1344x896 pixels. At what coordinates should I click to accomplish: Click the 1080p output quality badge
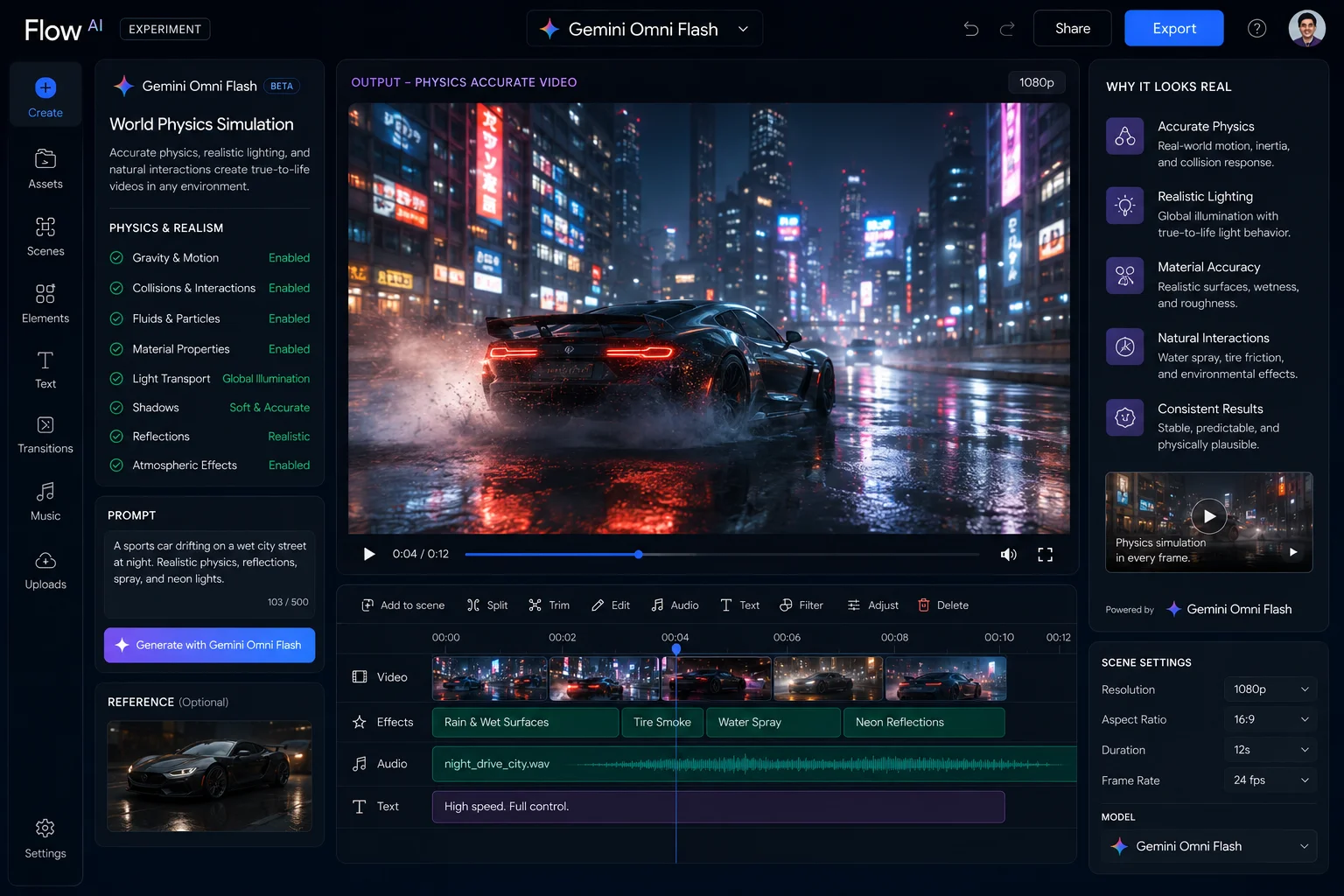[x=1037, y=82]
